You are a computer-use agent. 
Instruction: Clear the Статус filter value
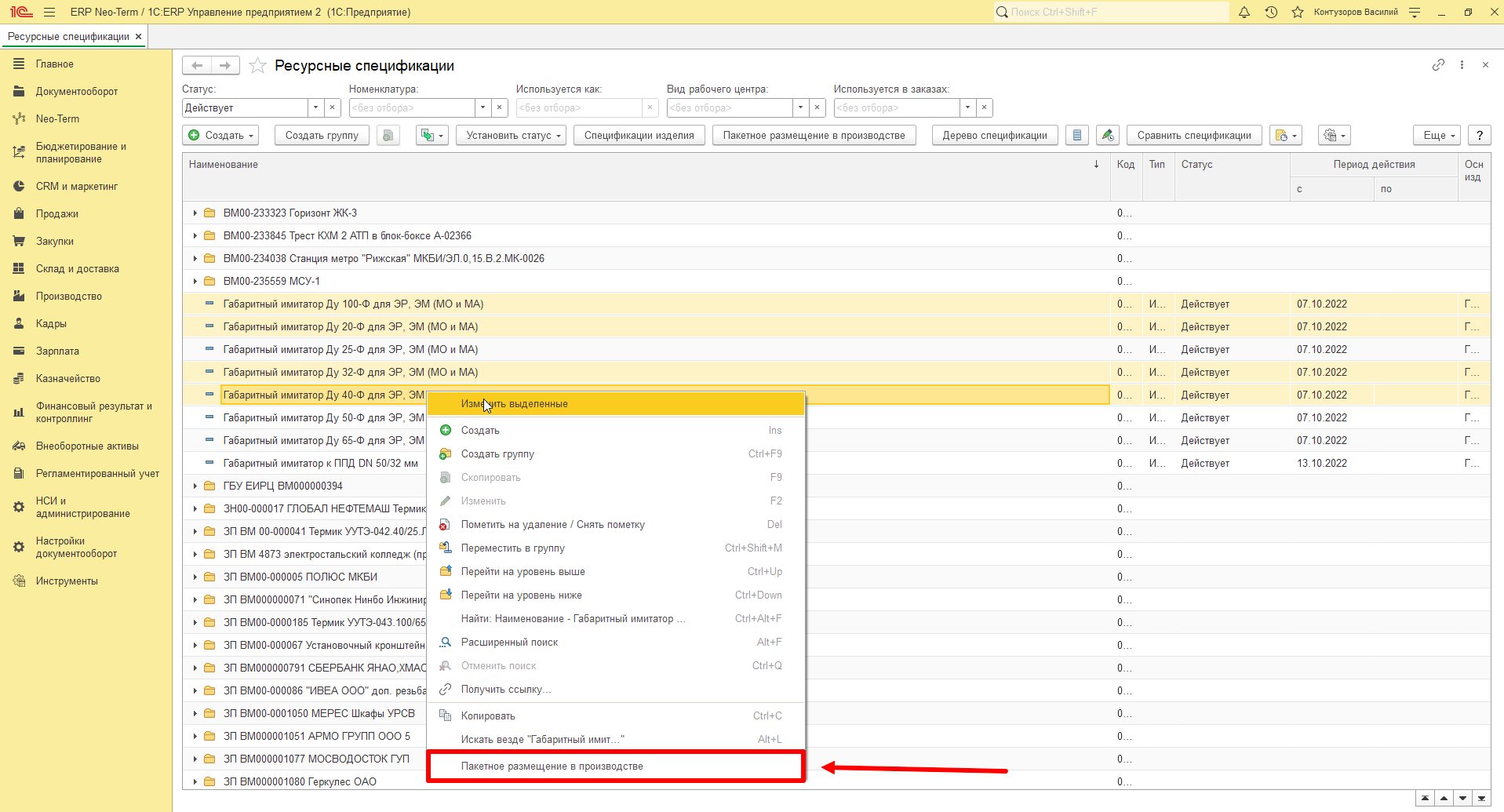(x=332, y=107)
